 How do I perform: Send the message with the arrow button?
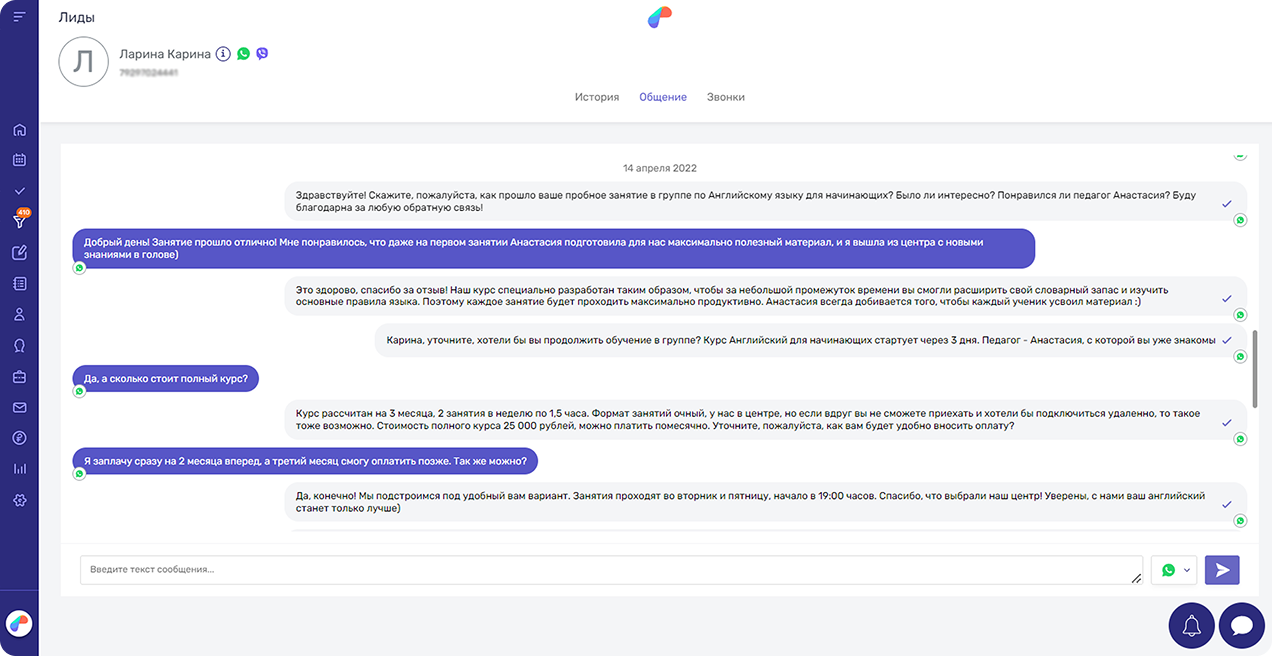point(1222,570)
